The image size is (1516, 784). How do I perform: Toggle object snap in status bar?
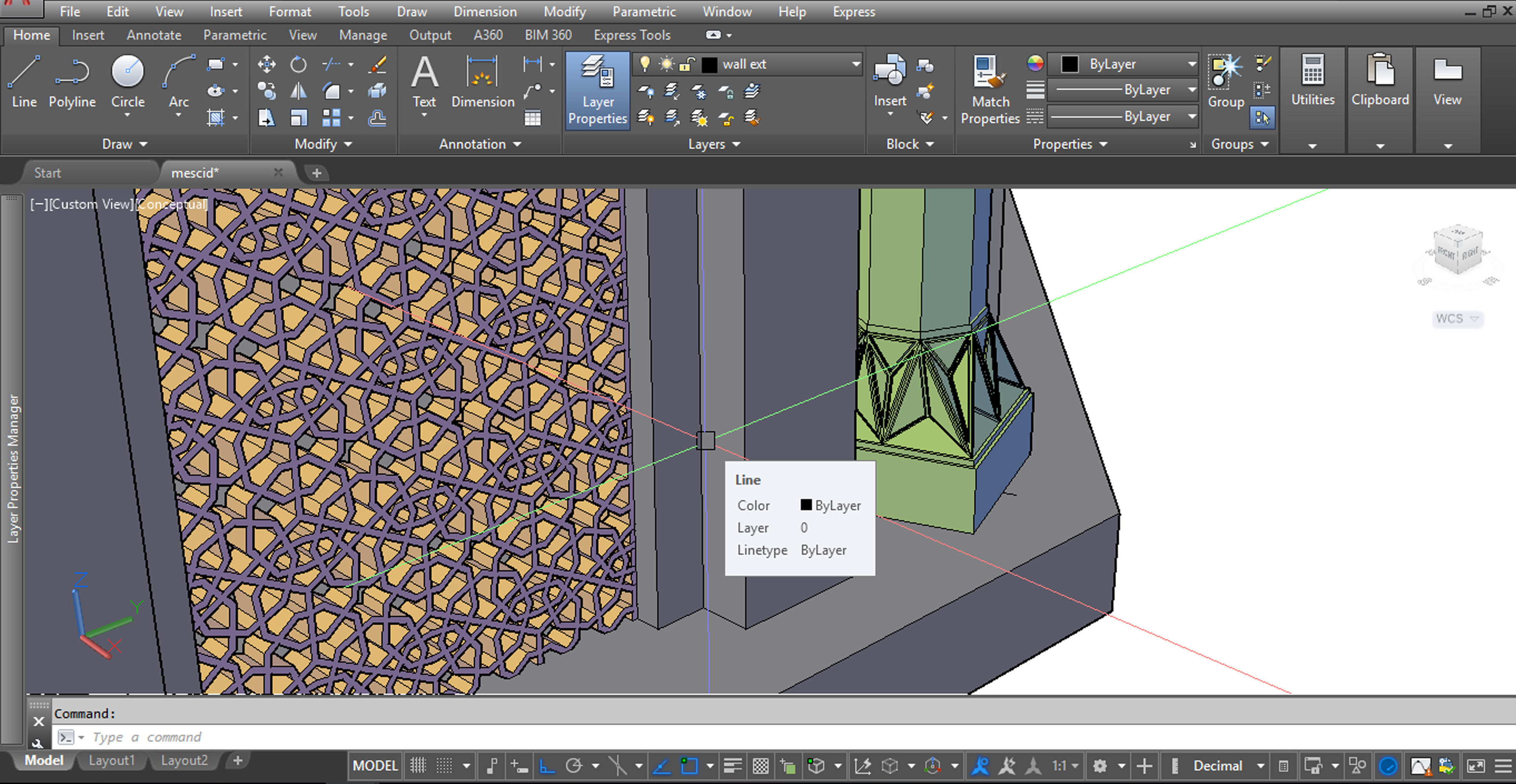689,766
